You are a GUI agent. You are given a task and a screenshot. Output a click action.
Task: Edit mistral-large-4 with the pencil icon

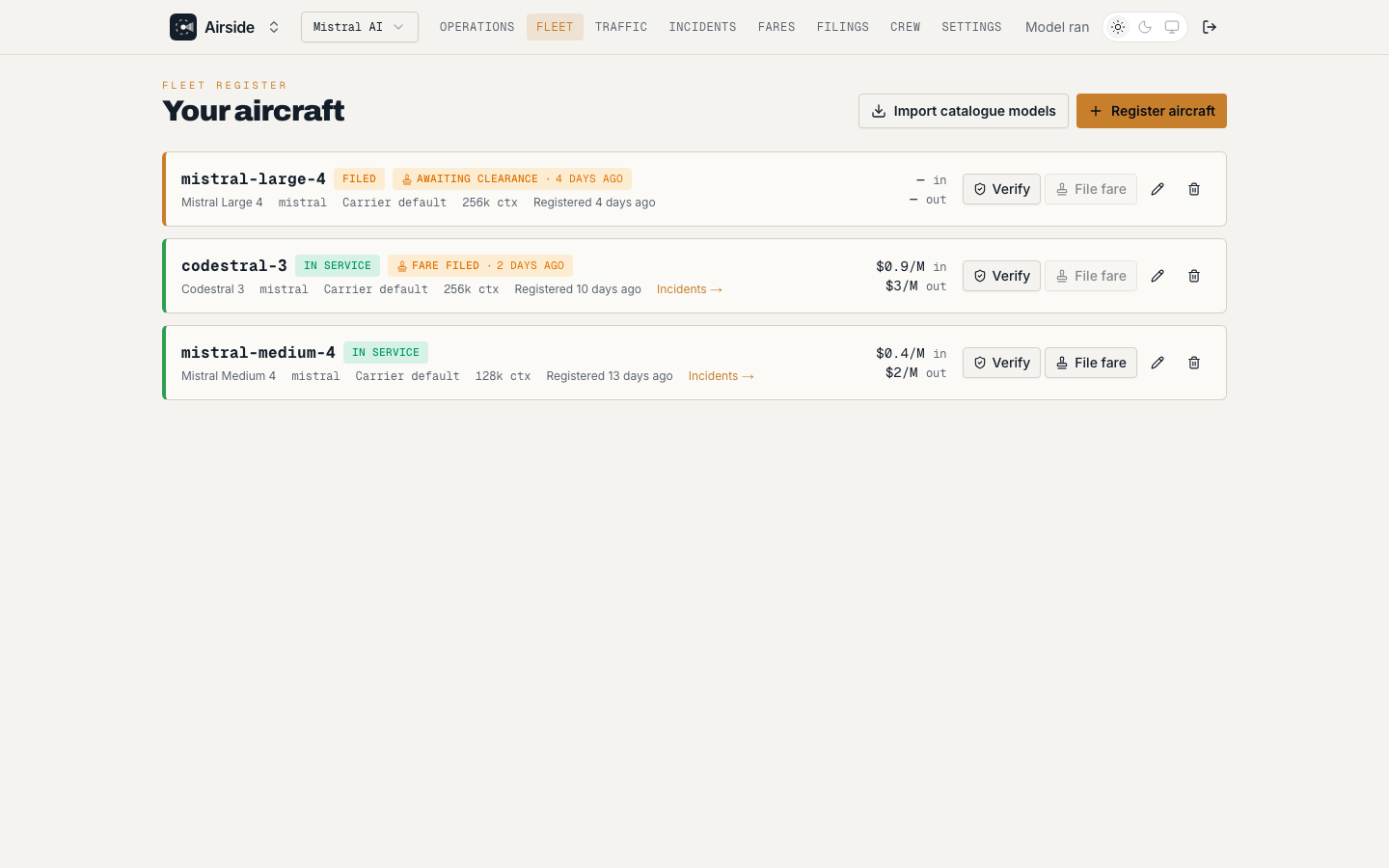coord(1157,189)
